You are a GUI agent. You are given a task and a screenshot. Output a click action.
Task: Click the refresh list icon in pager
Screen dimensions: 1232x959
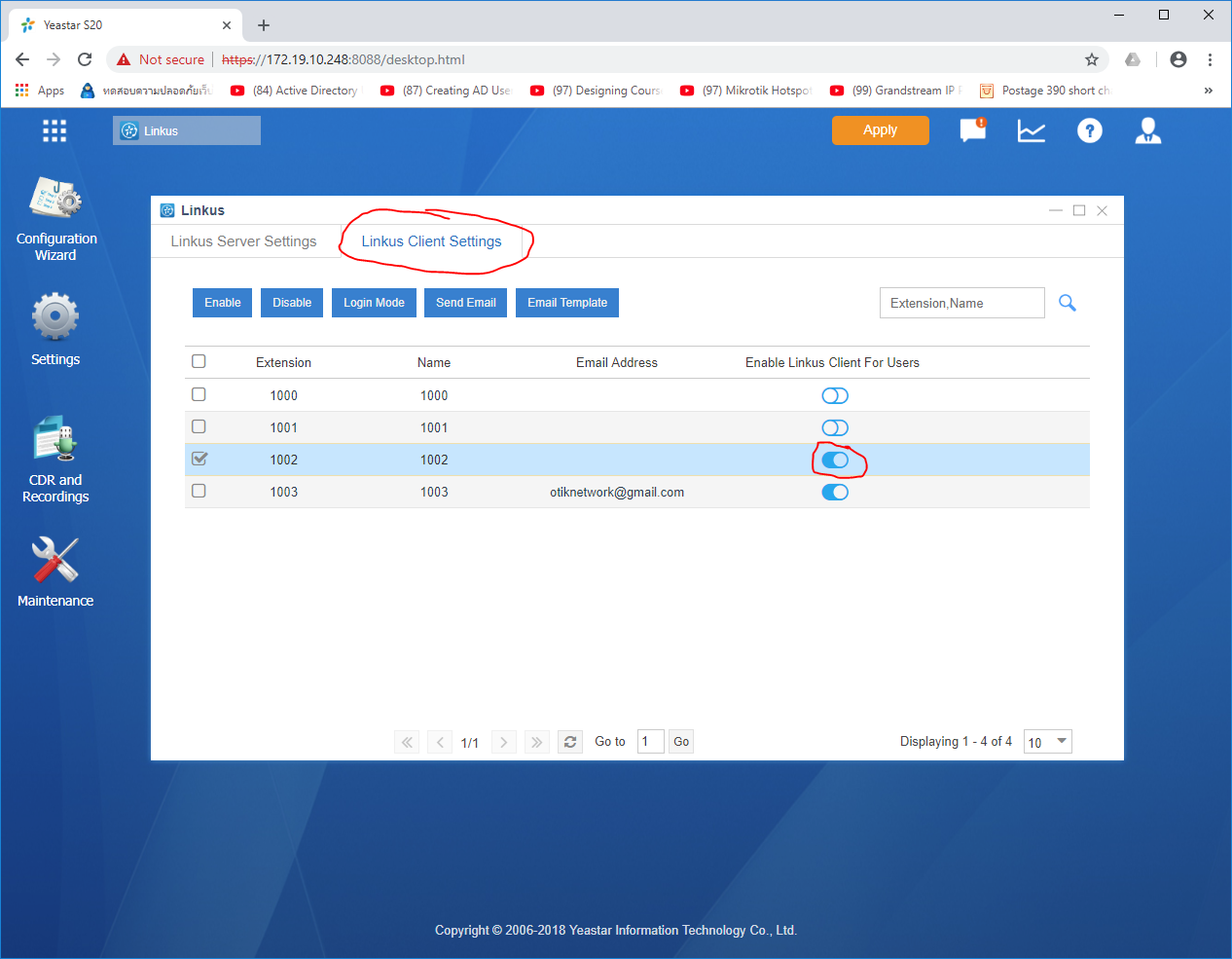coord(570,742)
